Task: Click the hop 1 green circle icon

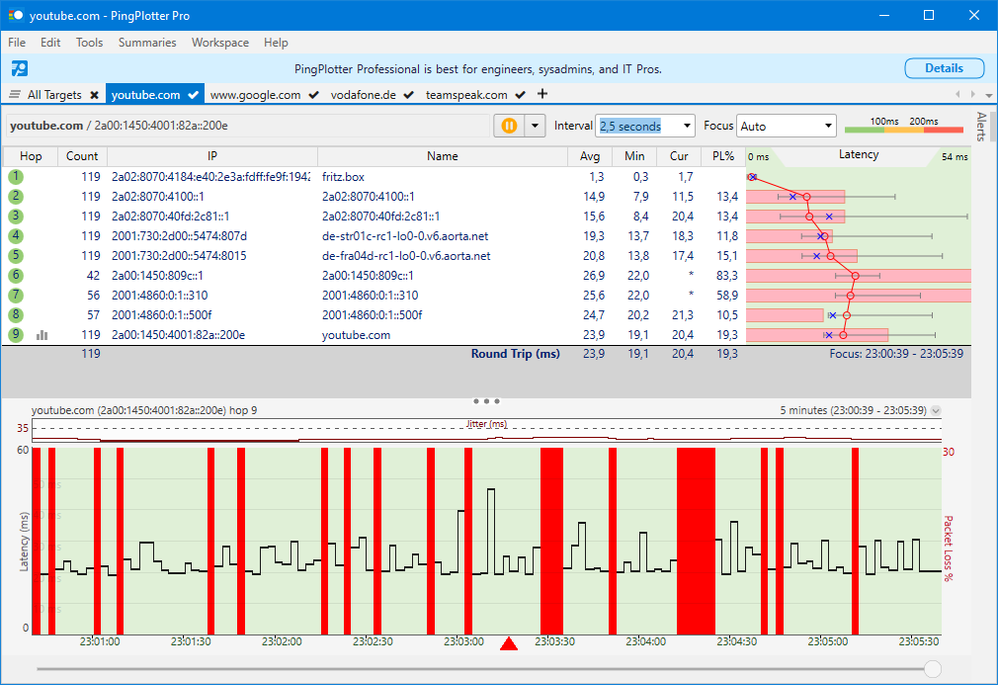Action: coord(16,176)
